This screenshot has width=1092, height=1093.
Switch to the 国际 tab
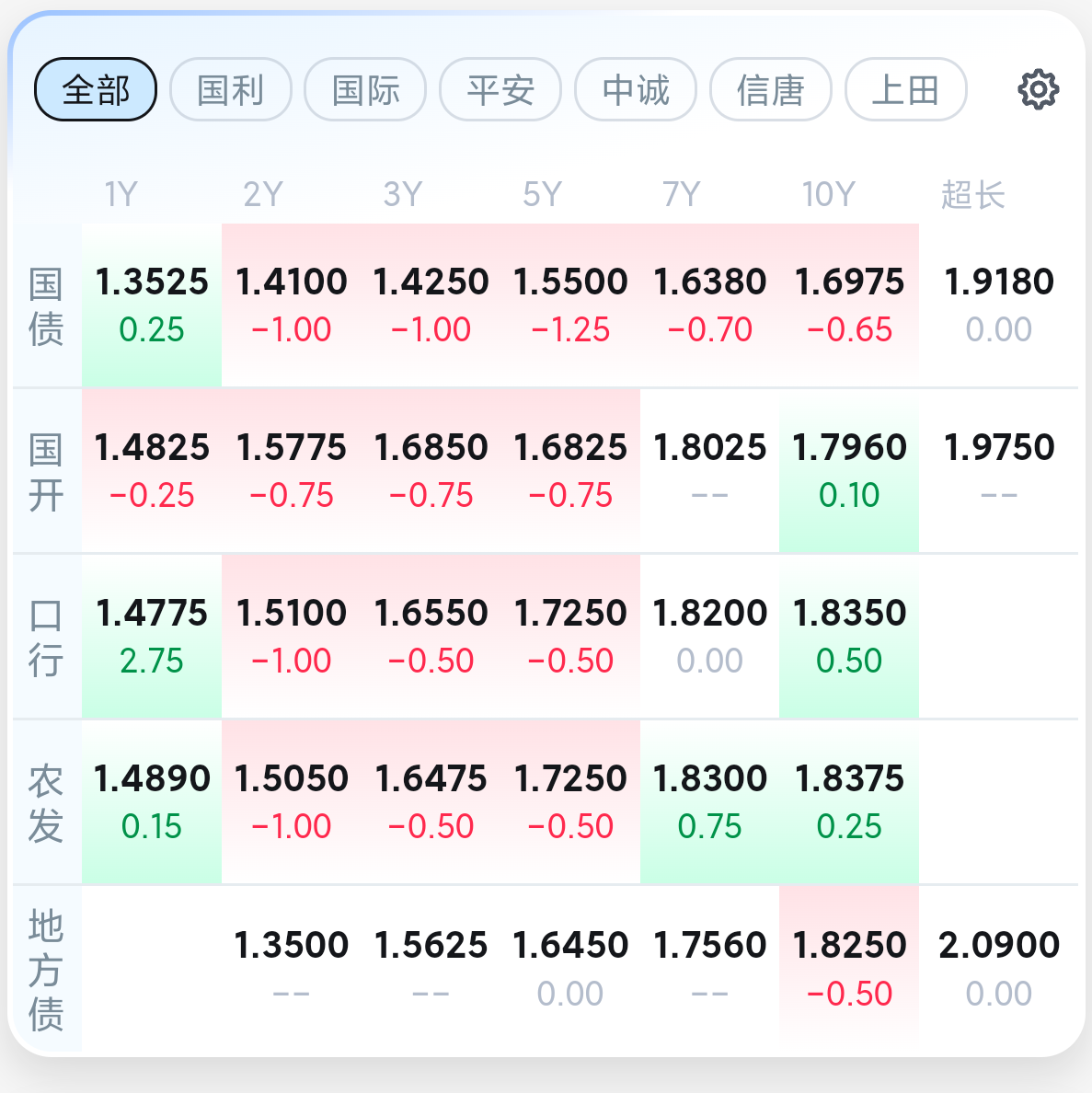[x=366, y=89]
